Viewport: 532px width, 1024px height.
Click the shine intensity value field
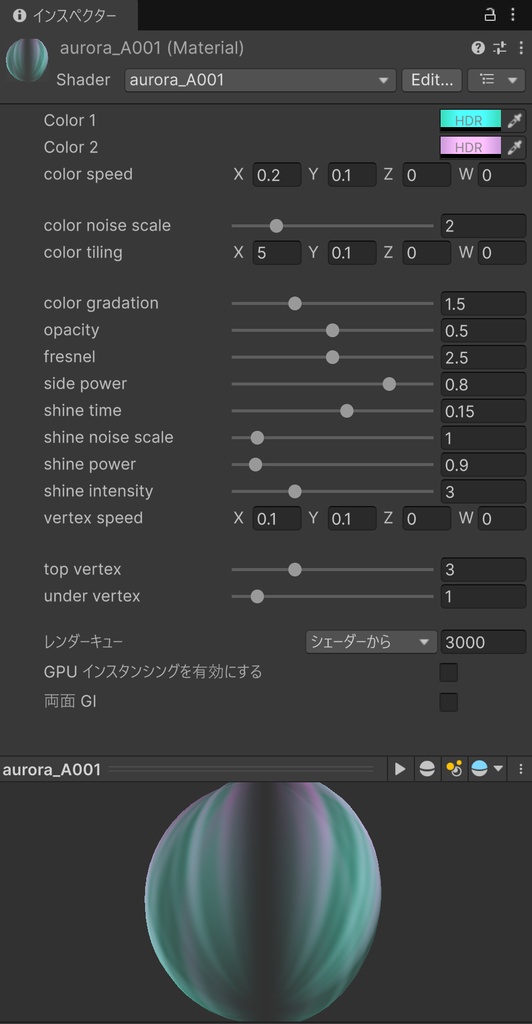(483, 491)
